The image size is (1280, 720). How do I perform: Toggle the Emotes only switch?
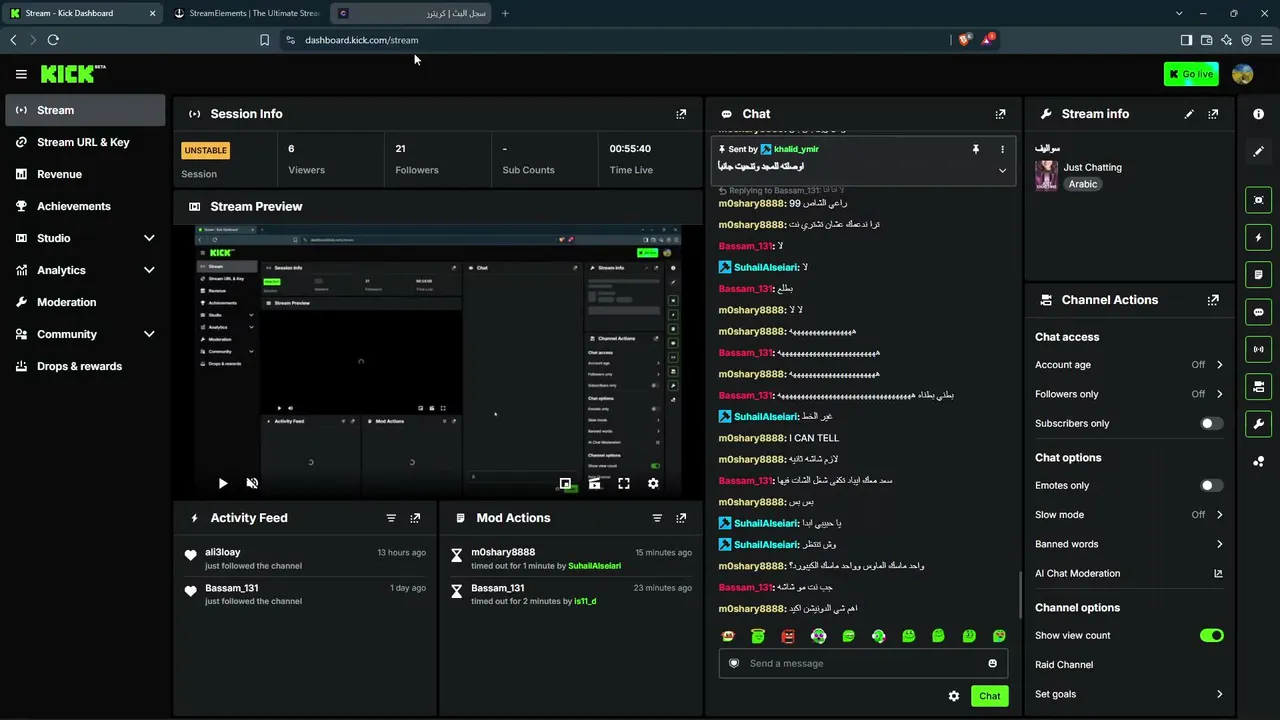click(x=1211, y=485)
